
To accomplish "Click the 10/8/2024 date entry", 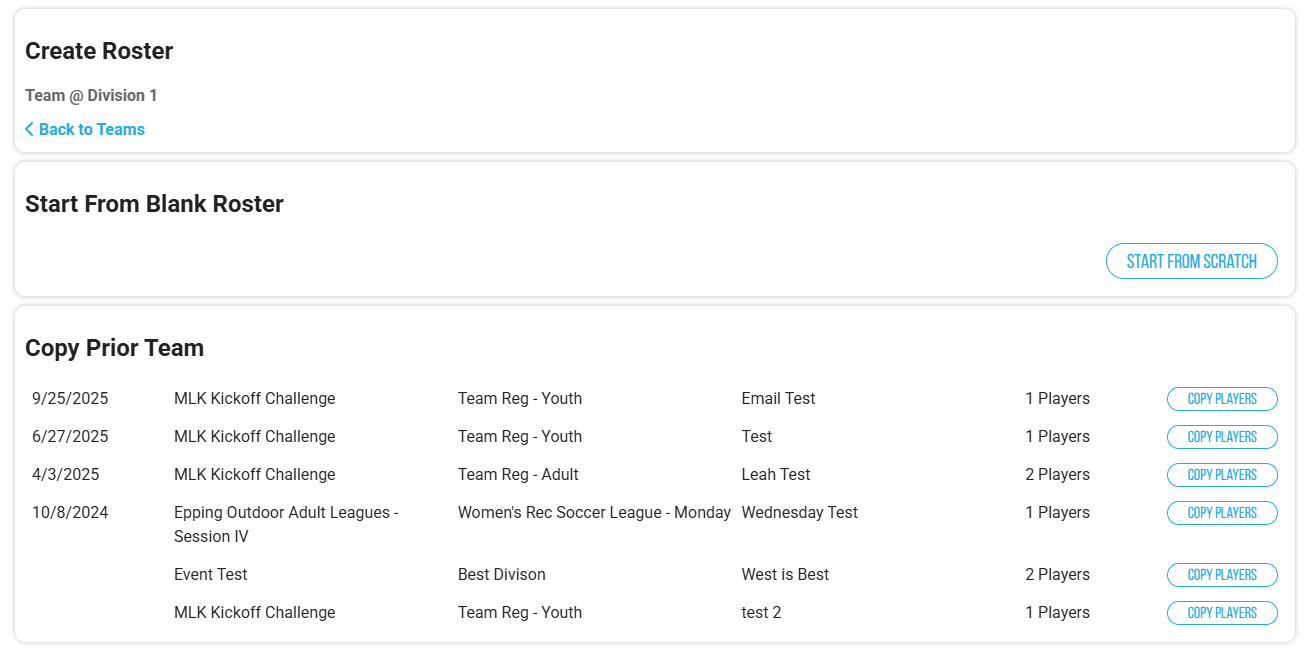I will 70,513.
